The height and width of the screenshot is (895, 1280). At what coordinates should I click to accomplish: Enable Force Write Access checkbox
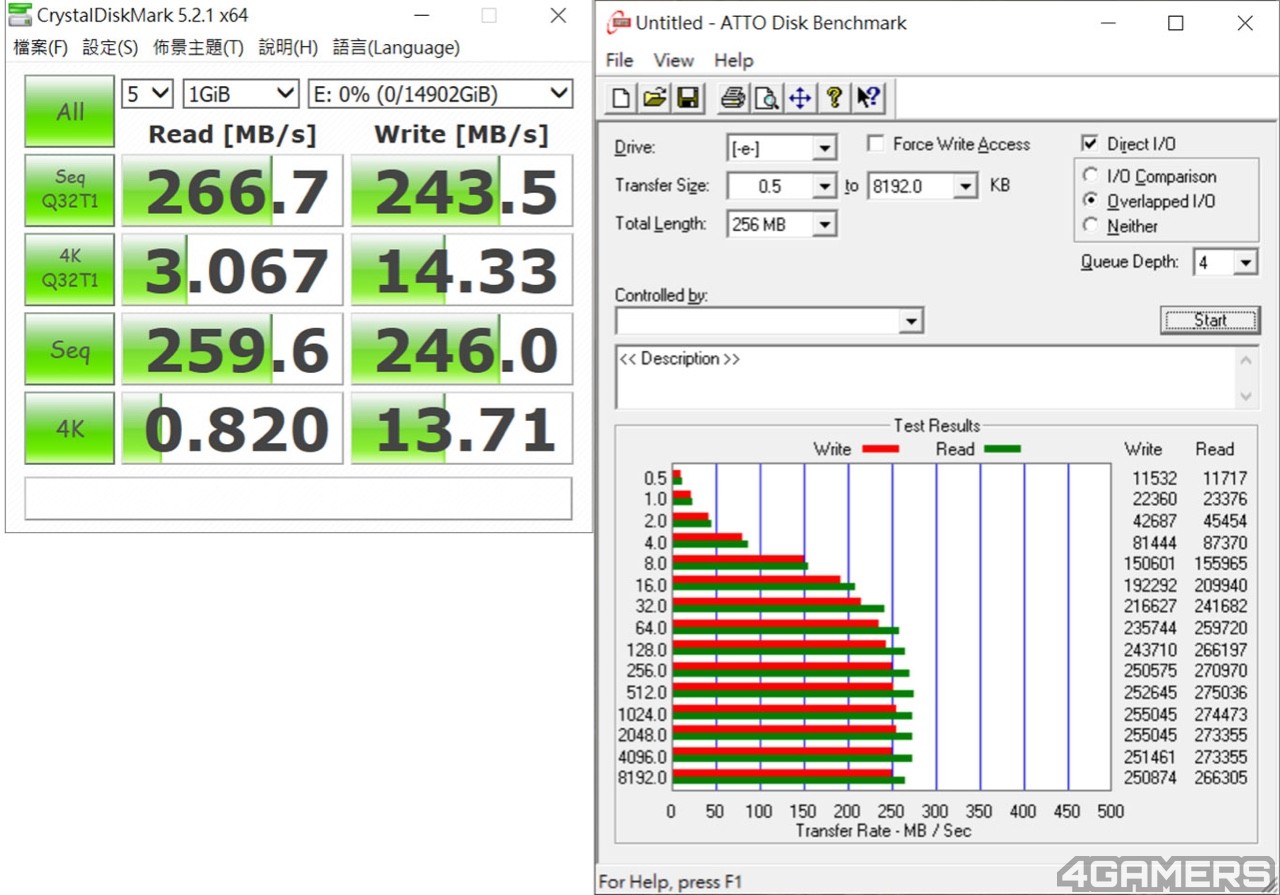pyautogui.click(x=876, y=144)
